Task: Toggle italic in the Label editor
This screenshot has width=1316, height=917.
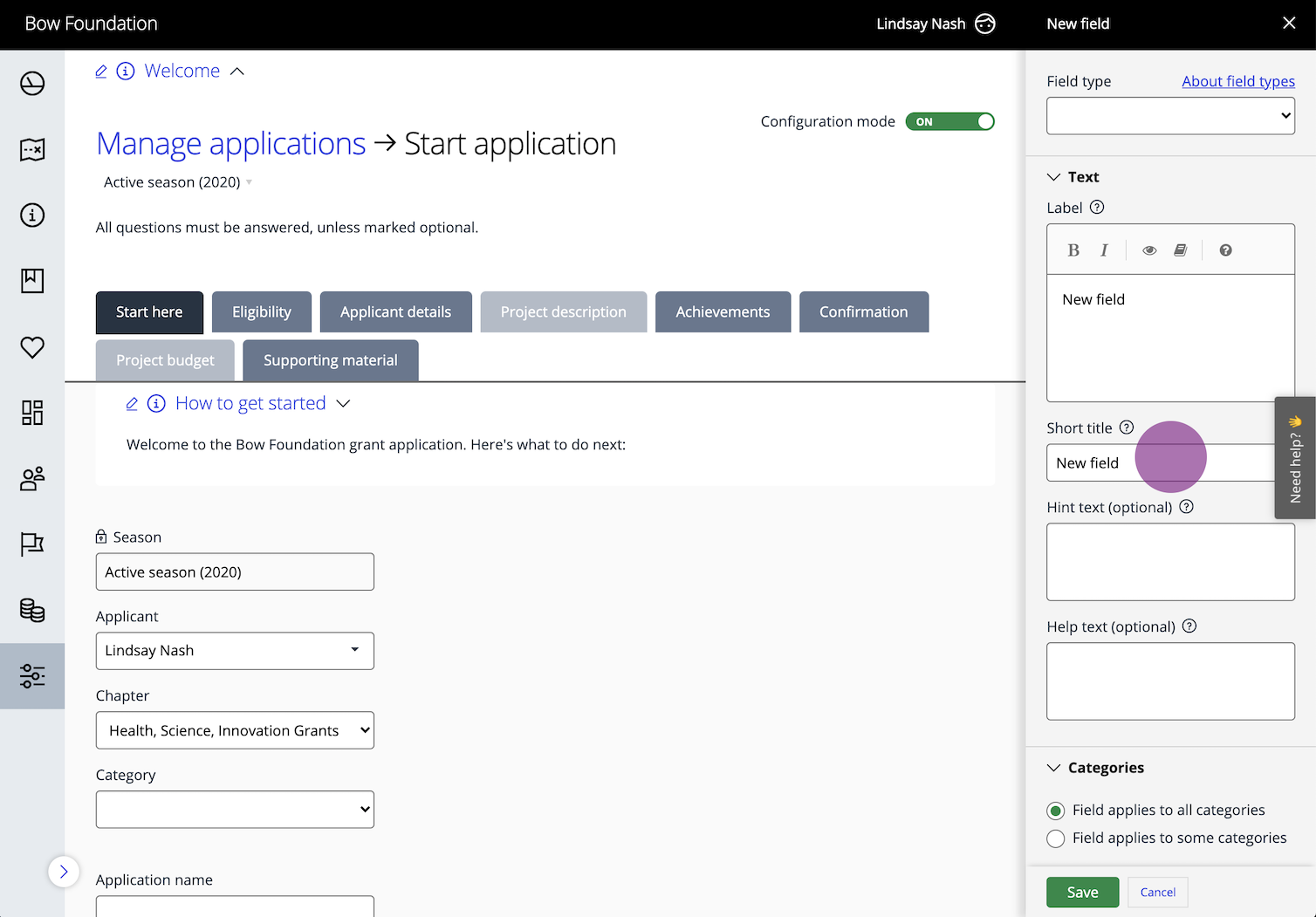Action: pyautogui.click(x=1104, y=250)
